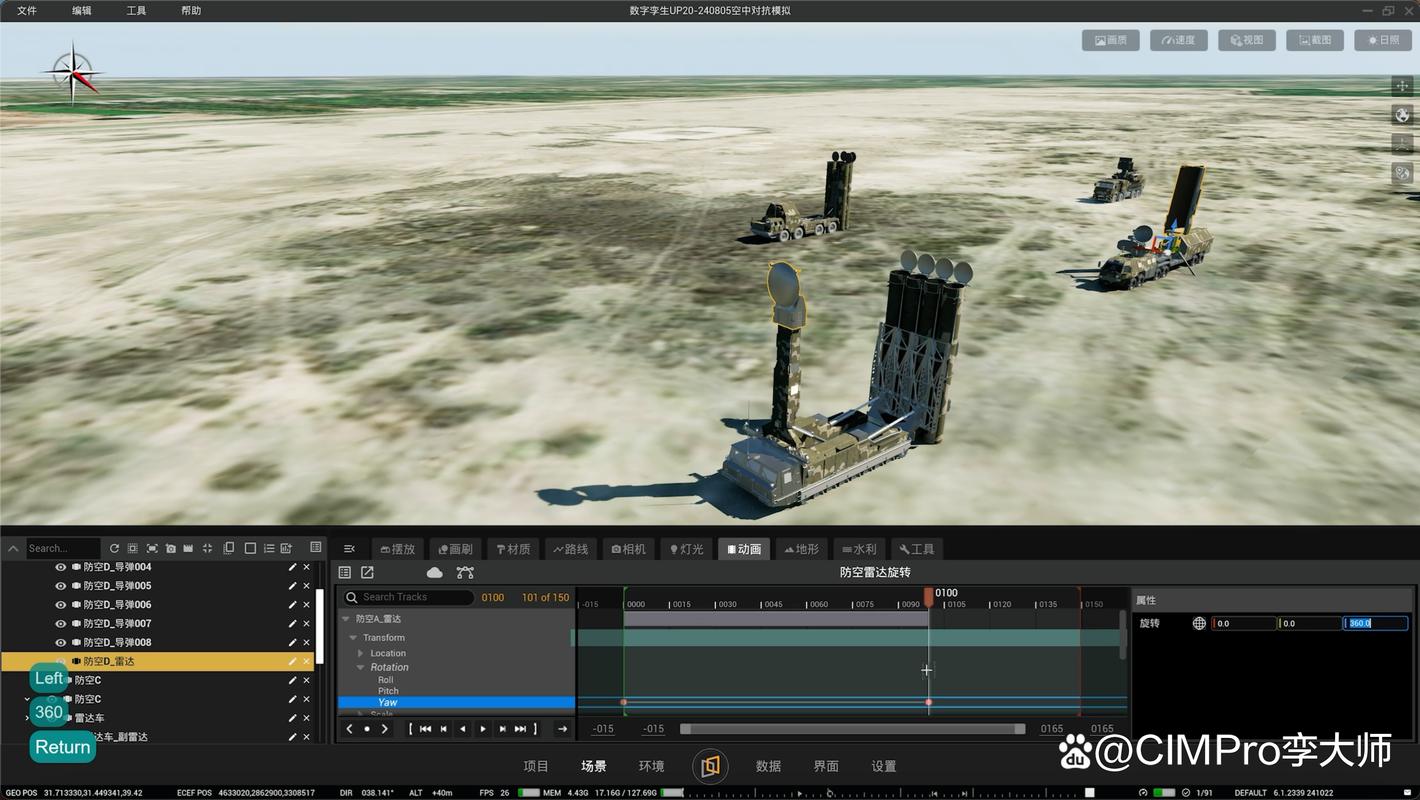Open 数据 in bottom navigation
Screen dimensions: 1420x800
tap(768, 766)
